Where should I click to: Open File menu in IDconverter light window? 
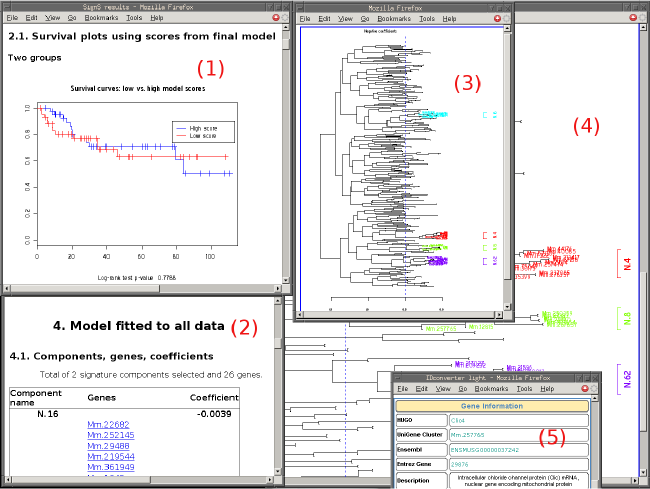[x=403, y=388]
